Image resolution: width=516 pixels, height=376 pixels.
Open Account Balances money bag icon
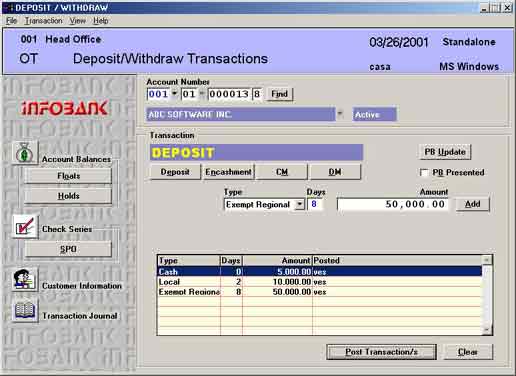point(25,153)
